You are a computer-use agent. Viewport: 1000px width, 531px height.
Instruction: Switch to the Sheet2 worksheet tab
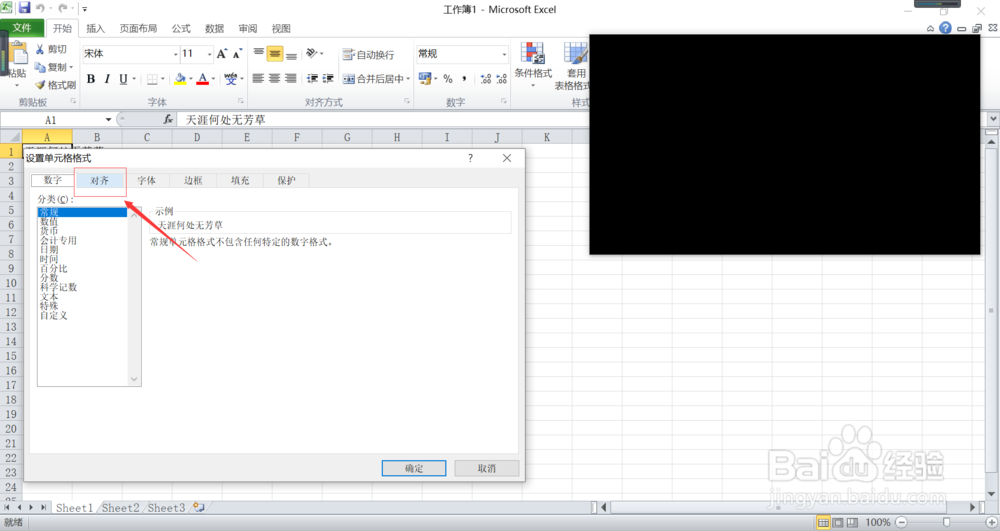click(x=121, y=507)
